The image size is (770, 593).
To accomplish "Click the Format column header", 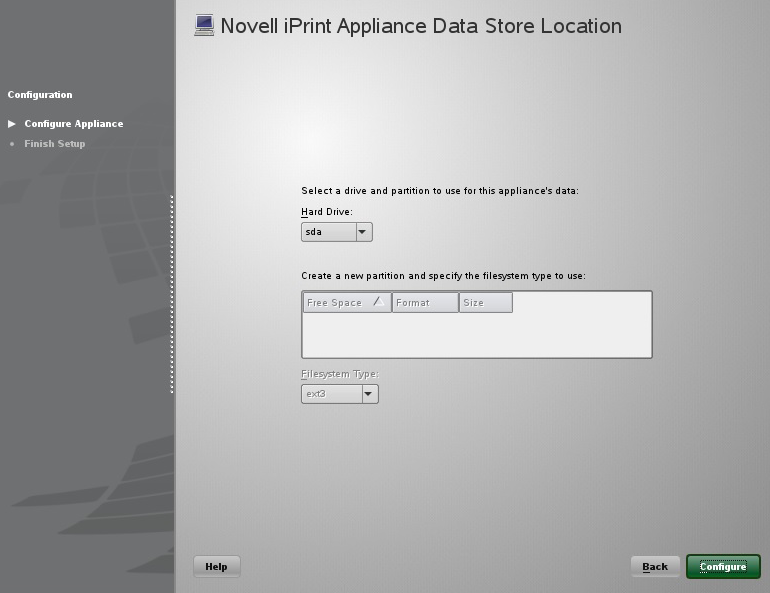I will point(425,302).
